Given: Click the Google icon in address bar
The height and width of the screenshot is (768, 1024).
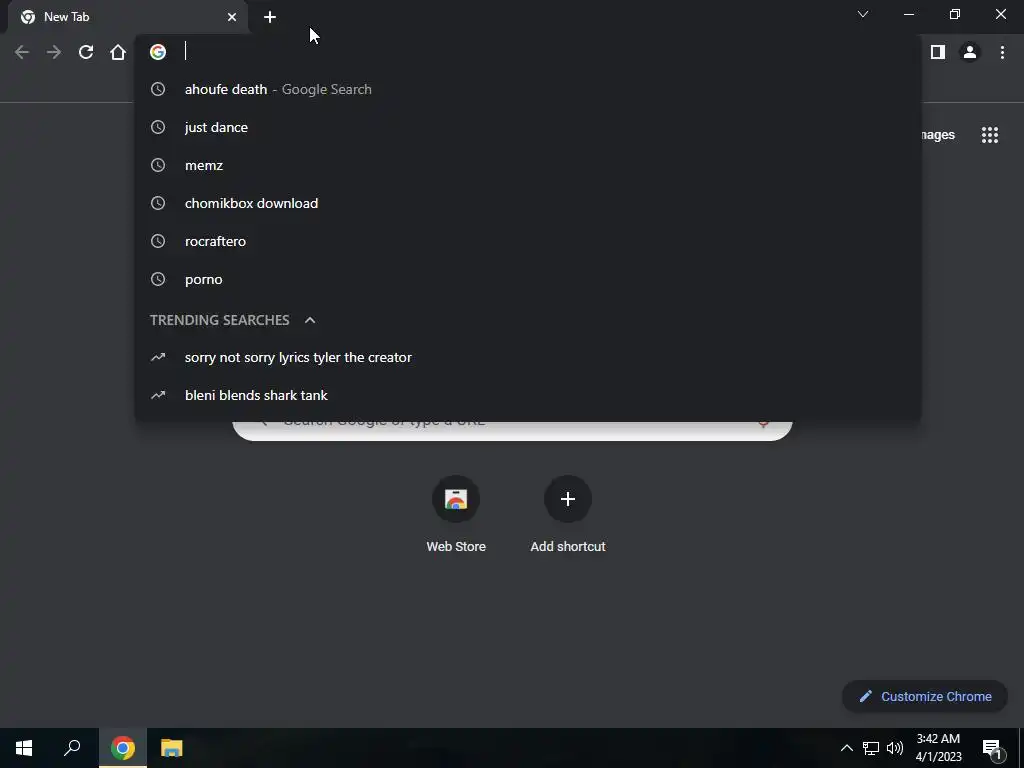Looking at the screenshot, I should 158,52.
